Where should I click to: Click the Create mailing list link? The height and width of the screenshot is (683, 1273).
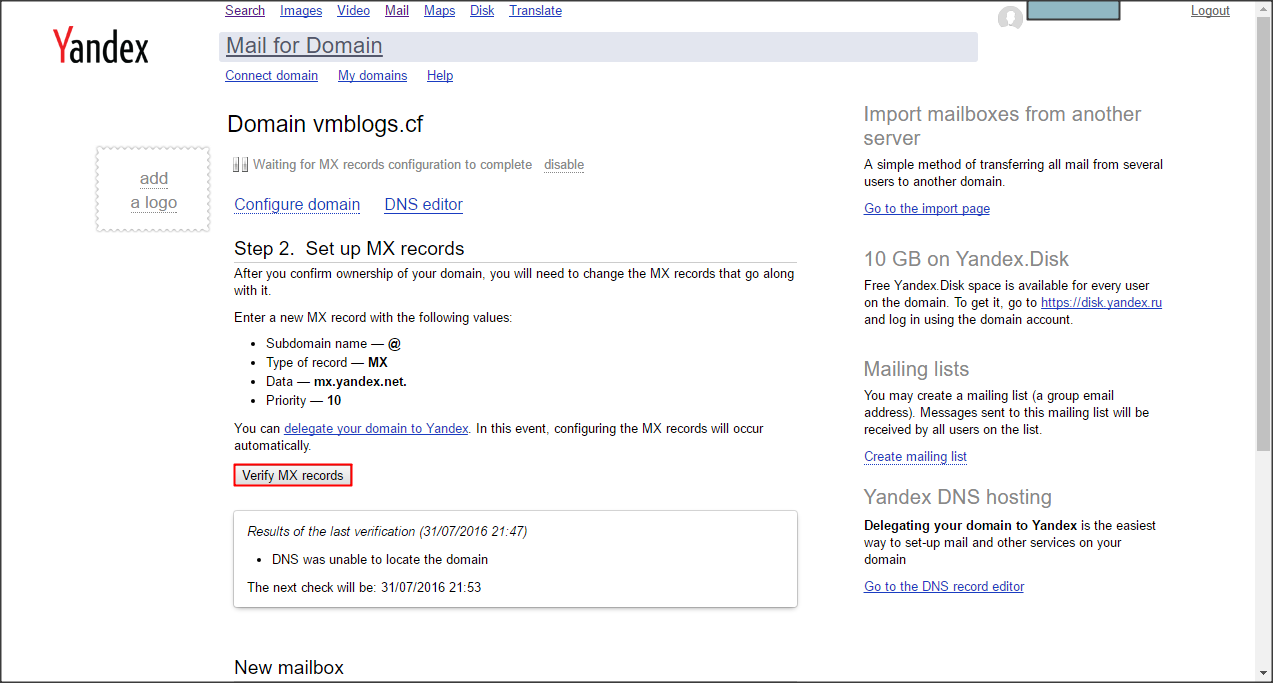click(915, 457)
